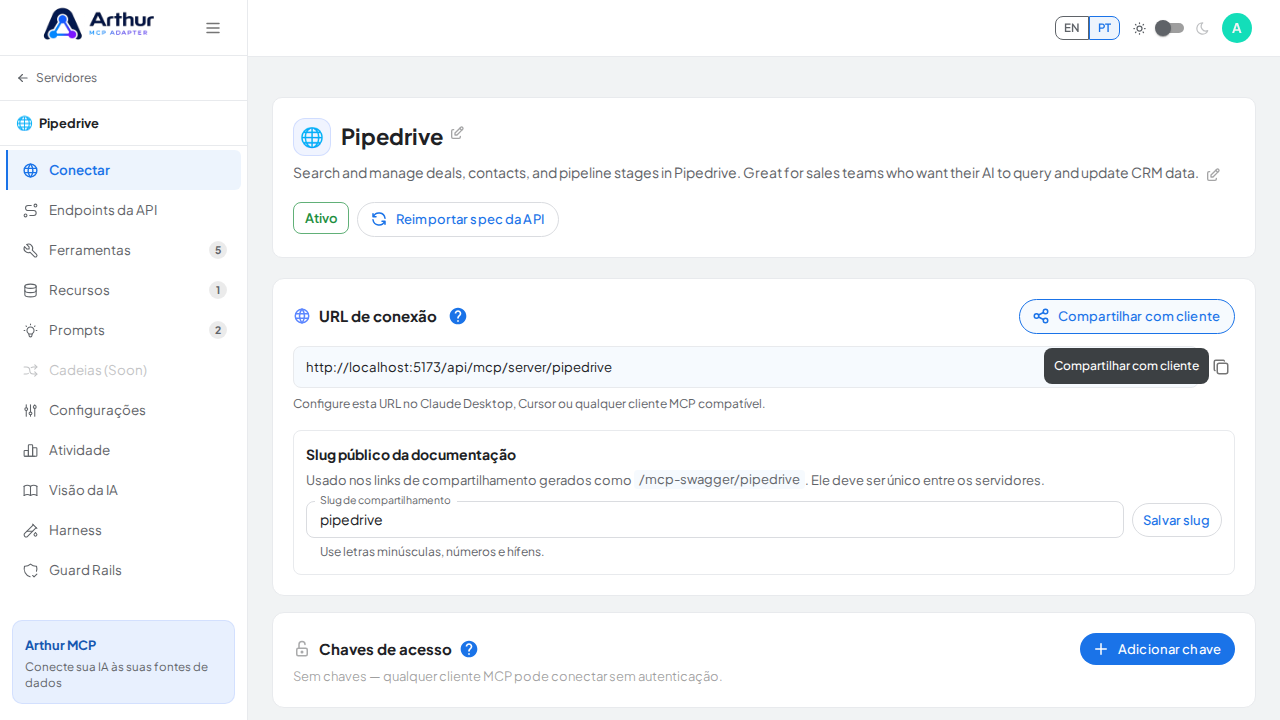Image resolution: width=1280 pixels, height=720 pixels.
Task: Open Prompts section
Action: pos(123,330)
